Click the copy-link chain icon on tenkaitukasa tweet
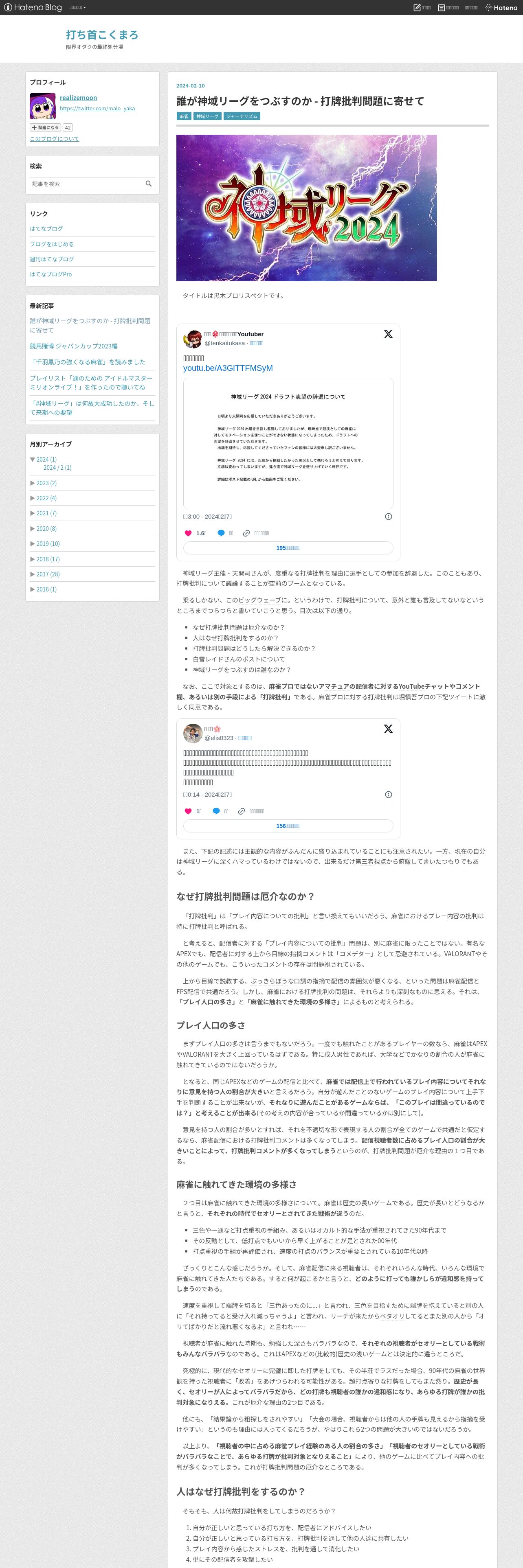The width and height of the screenshot is (523, 1568). pos(246,533)
